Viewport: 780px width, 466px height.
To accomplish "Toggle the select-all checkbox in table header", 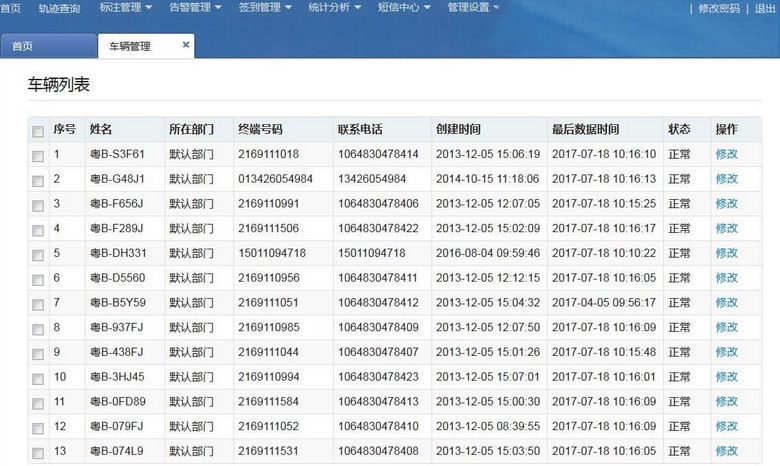I will (38, 131).
